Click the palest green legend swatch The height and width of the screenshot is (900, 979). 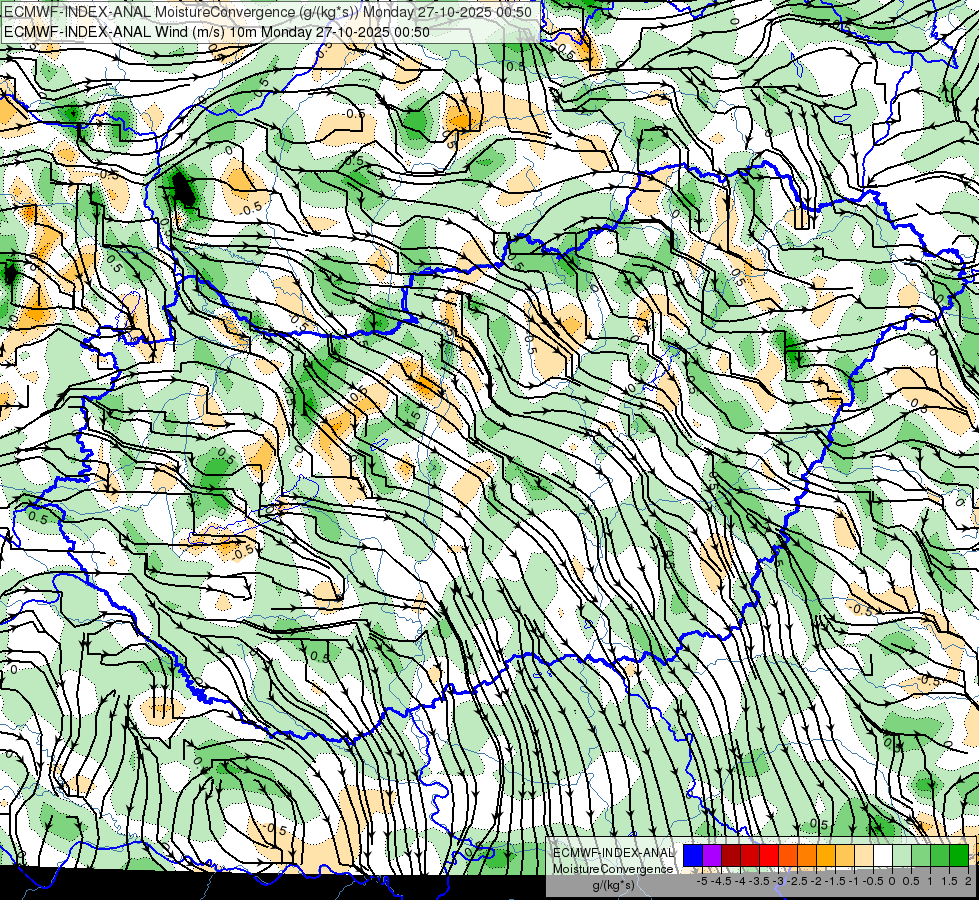click(x=902, y=855)
